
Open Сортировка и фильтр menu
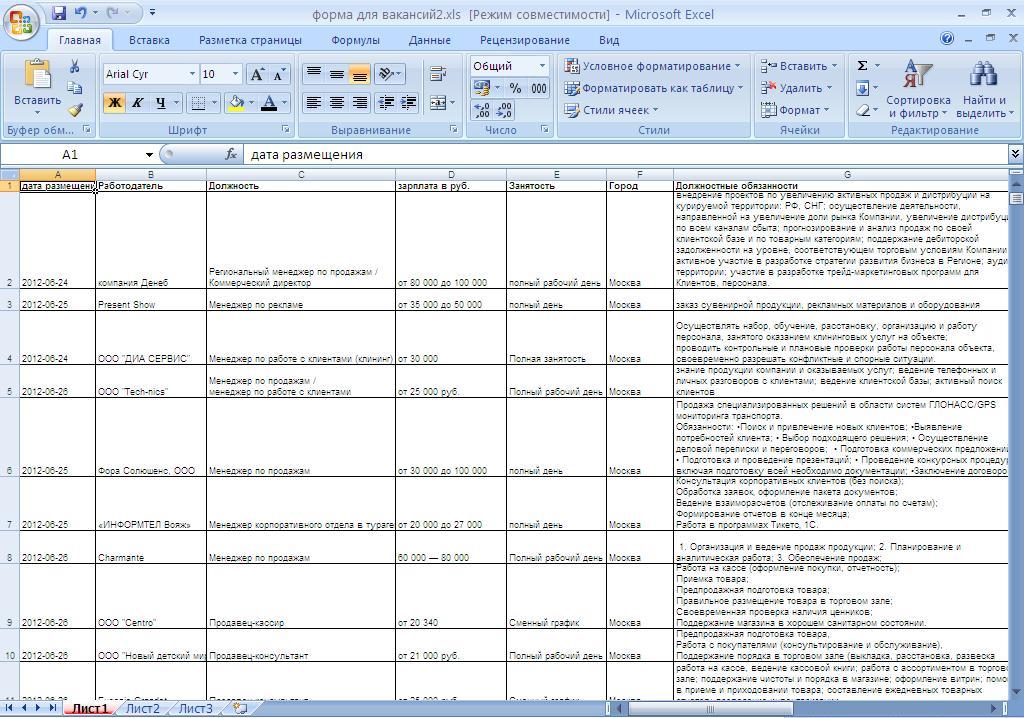(918, 89)
